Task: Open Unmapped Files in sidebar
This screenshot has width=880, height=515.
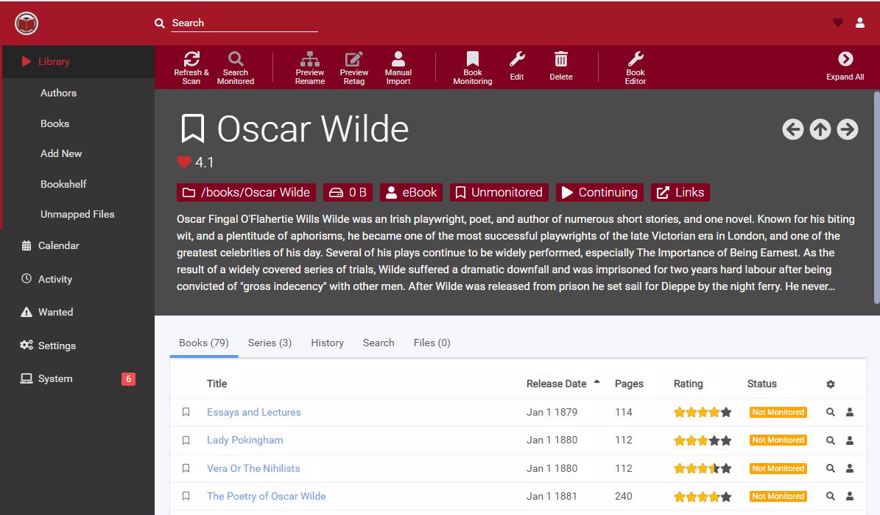Action: point(79,214)
